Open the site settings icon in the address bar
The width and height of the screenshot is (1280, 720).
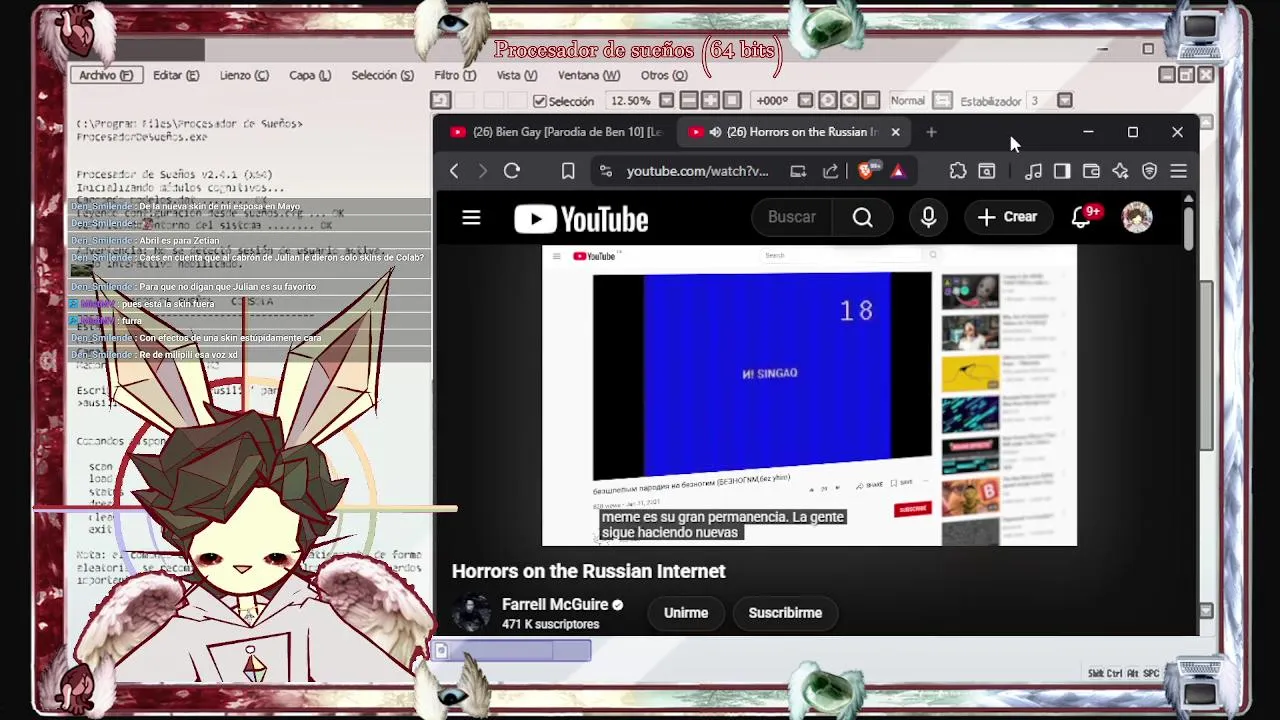(x=605, y=171)
